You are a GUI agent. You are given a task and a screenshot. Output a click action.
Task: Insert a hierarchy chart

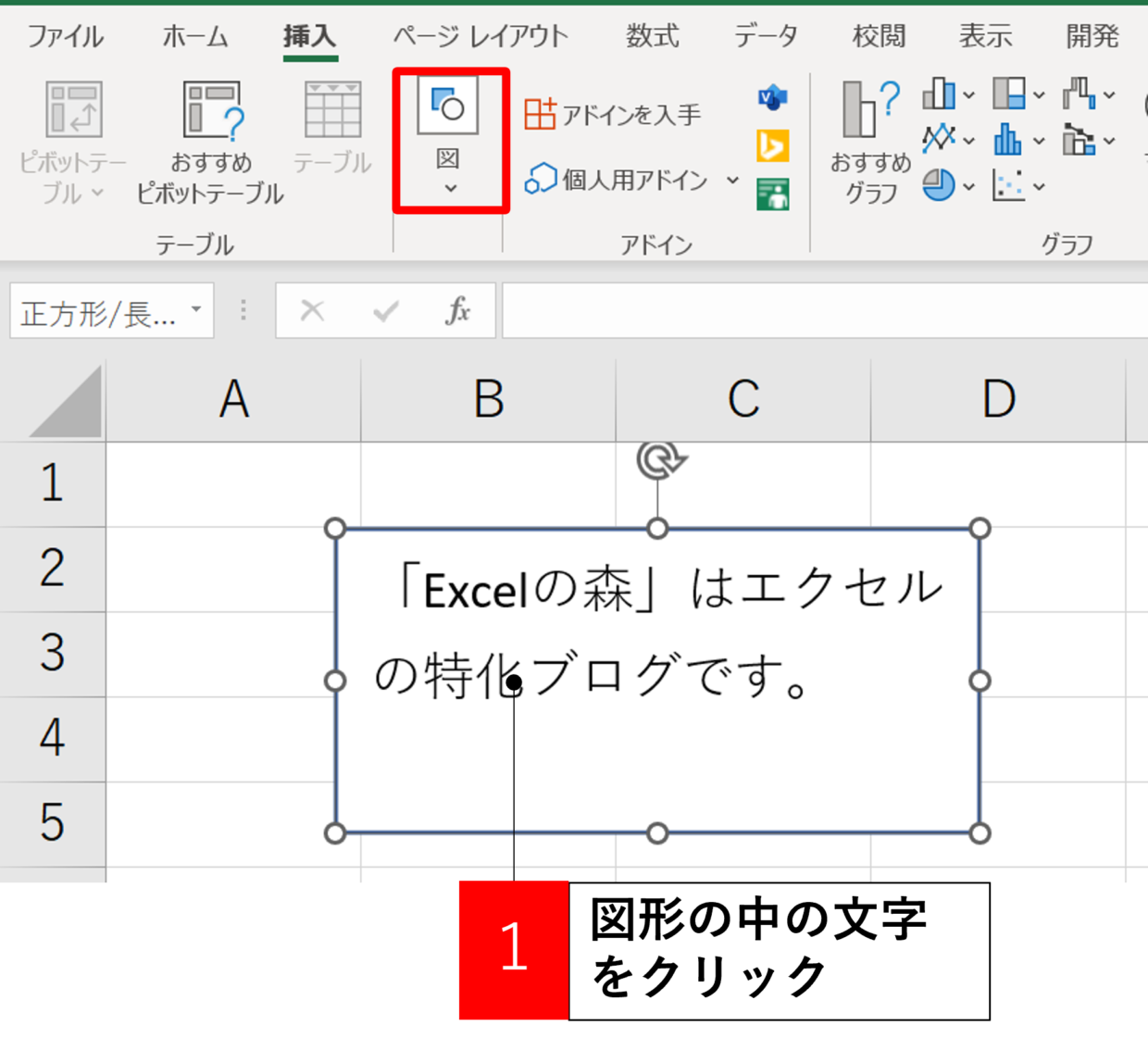tap(1009, 94)
